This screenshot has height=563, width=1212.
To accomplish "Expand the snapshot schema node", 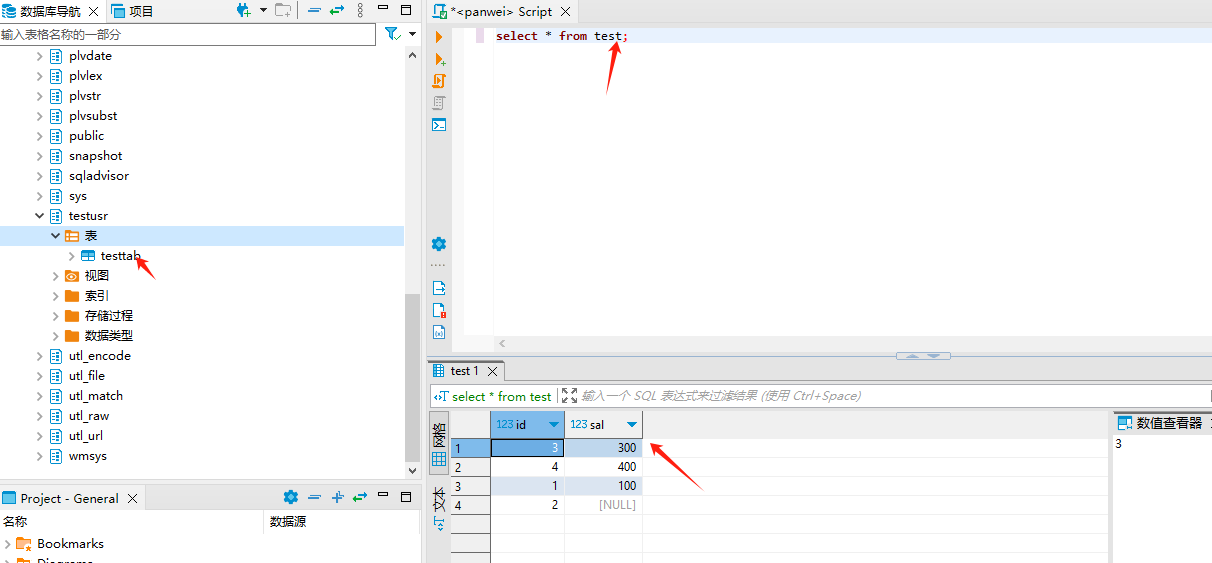I will click(x=40, y=156).
